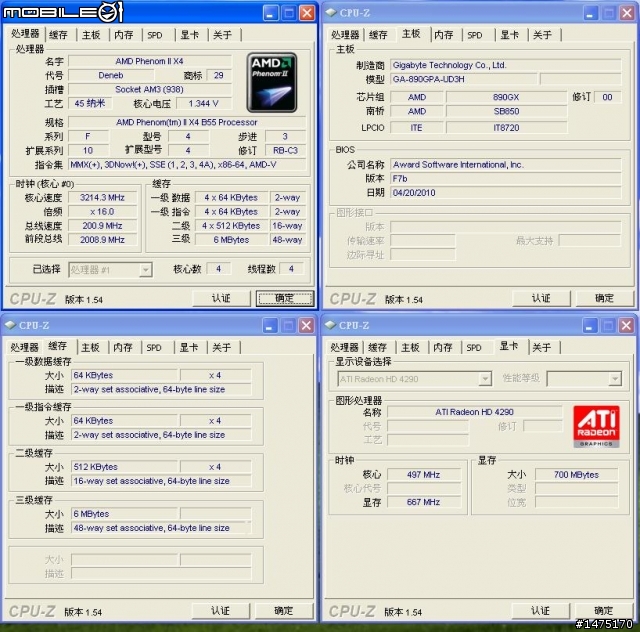Click the 512 KBytes L2 cache size
640x632 pixels.
point(124,467)
